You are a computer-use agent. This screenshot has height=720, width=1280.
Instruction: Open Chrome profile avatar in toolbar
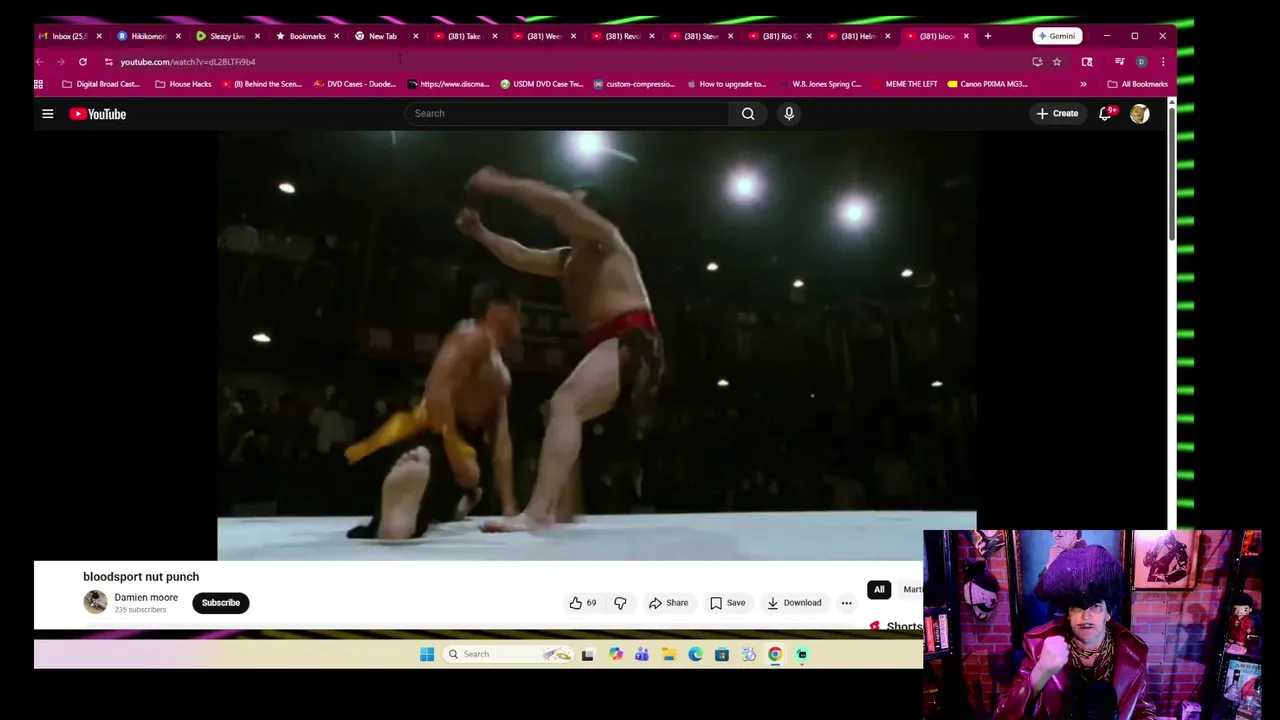point(1141,61)
